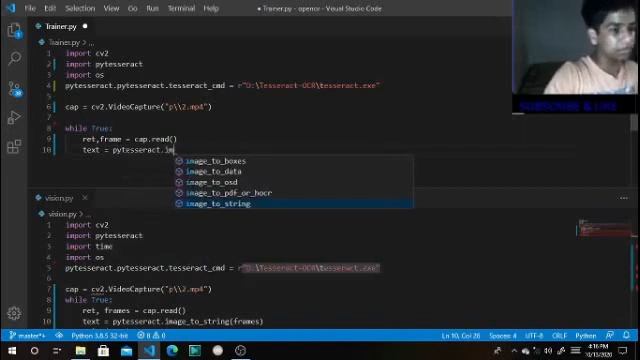Image resolution: width=640 pixels, height=360 pixels.
Task: Open the Search view in activity bar
Action: 14,58
